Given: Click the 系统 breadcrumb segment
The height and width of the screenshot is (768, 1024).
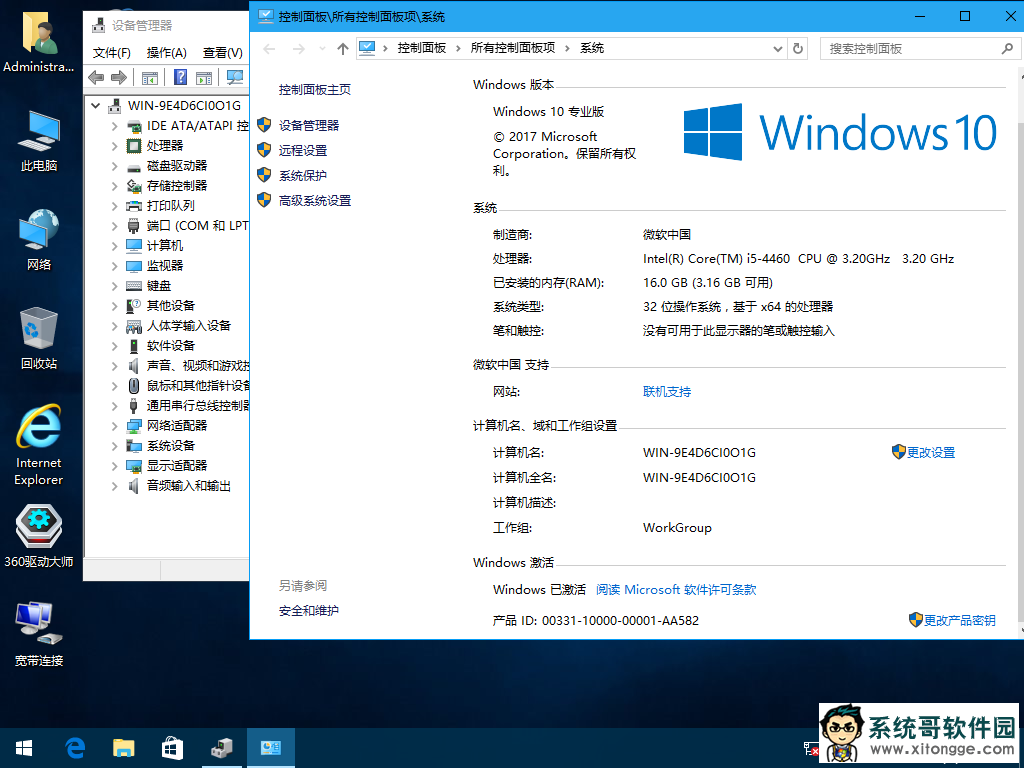Looking at the screenshot, I should point(592,48).
